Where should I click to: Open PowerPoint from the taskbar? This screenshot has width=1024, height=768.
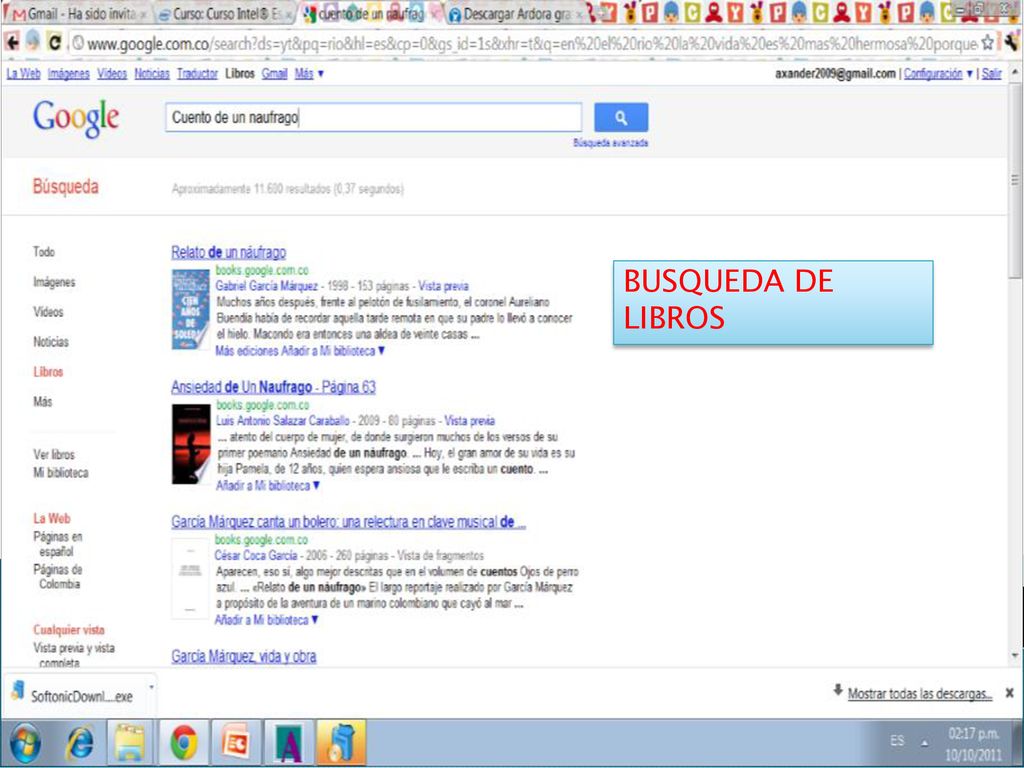pyautogui.click(x=236, y=743)
